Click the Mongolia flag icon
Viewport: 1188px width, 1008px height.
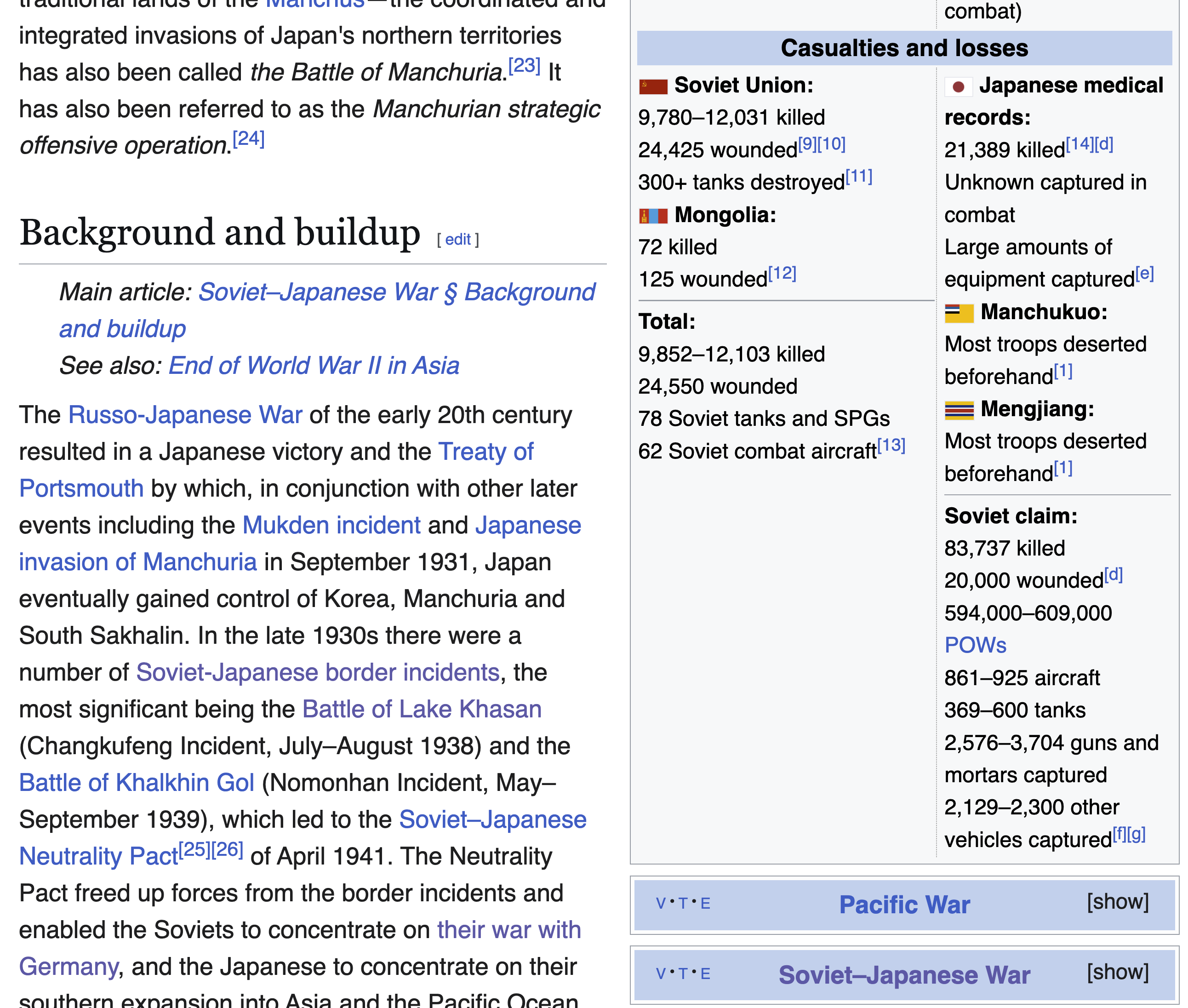653,216
